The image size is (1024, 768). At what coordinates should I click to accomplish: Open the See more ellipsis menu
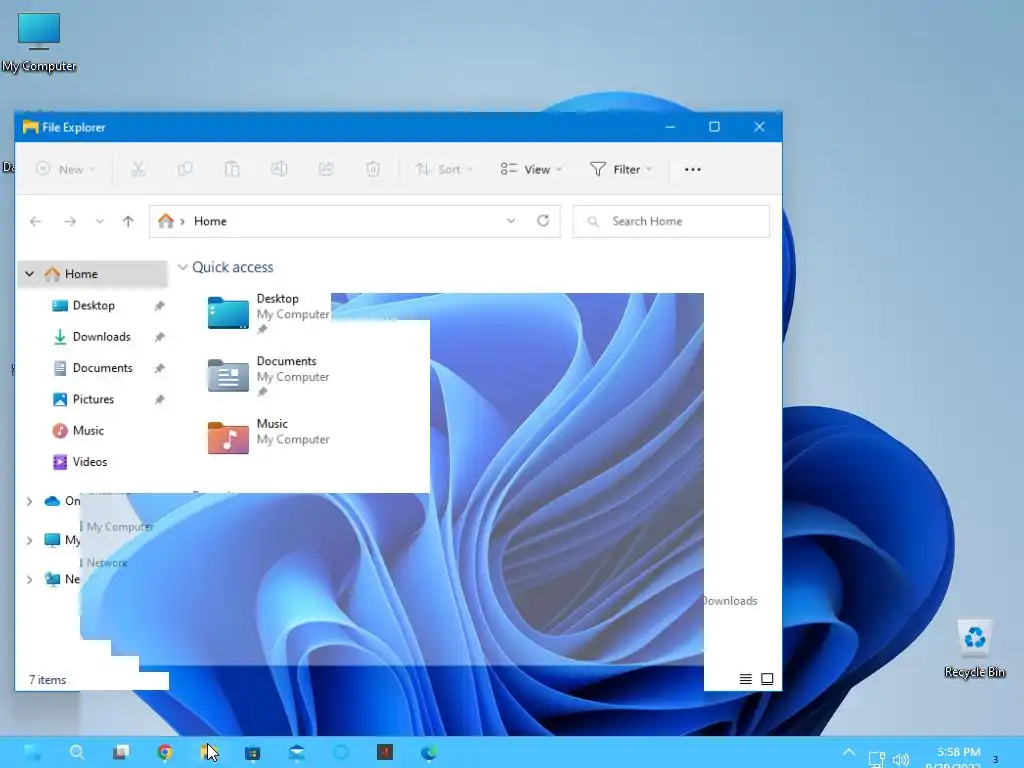tap(693, 169)
